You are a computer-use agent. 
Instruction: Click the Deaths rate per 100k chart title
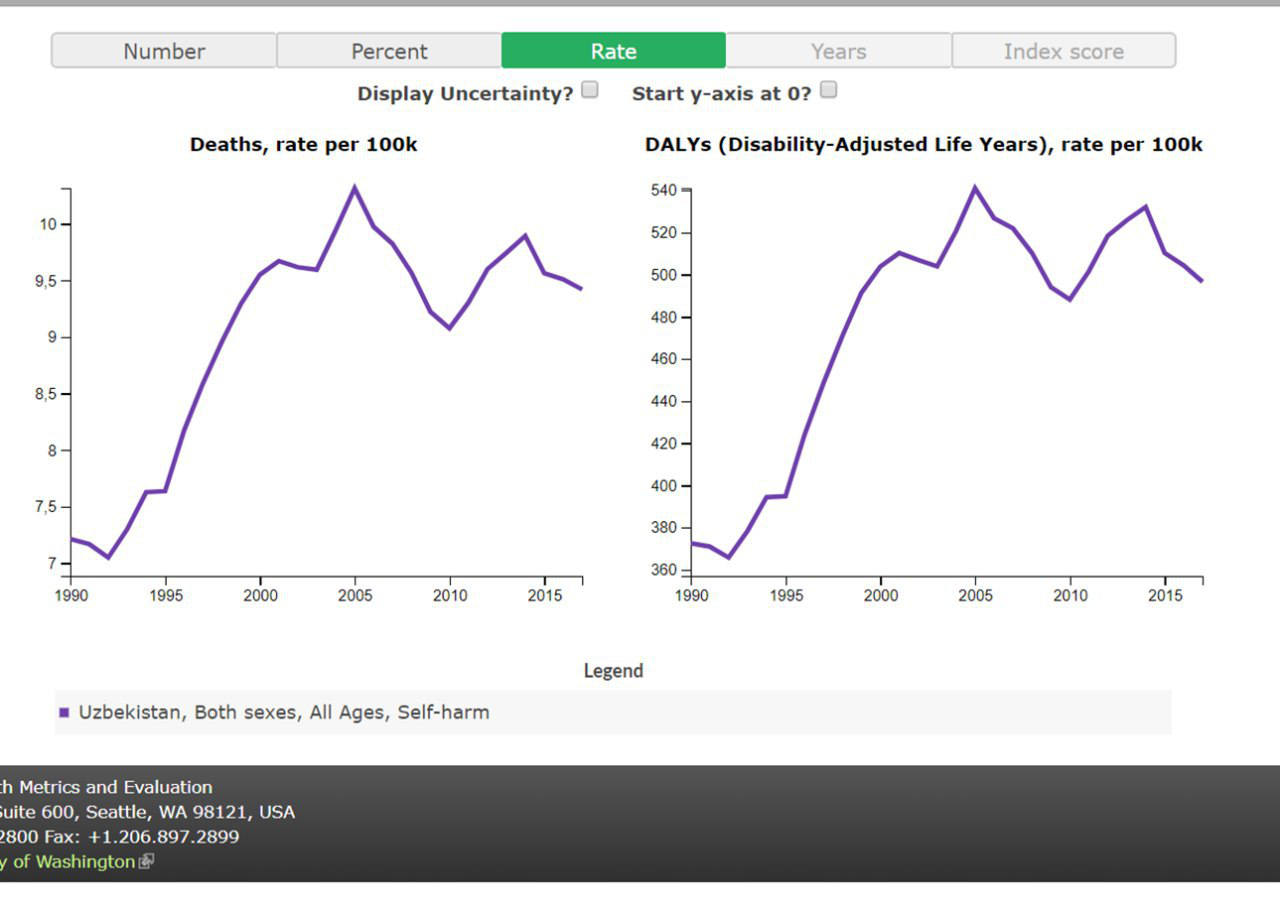pos(303,145)
